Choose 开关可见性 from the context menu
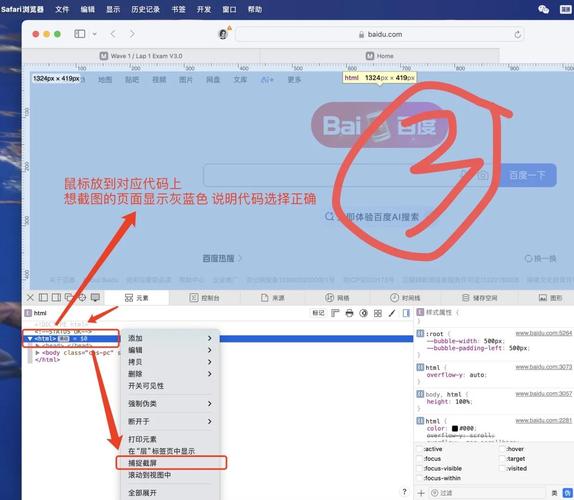This screenshot has height=500, width=574. point(171,386)
